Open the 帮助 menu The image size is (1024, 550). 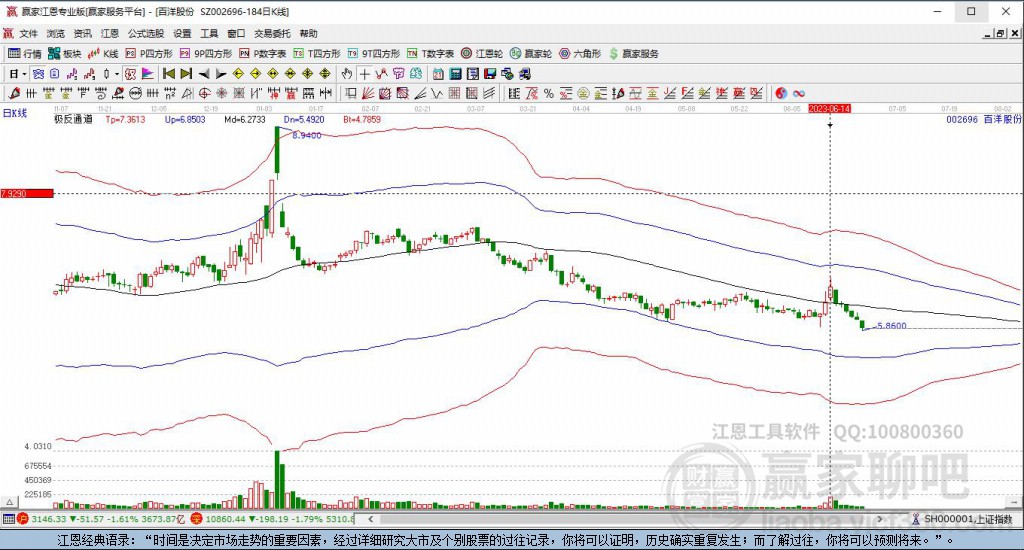pyautogui.click(x=308, y=33)
